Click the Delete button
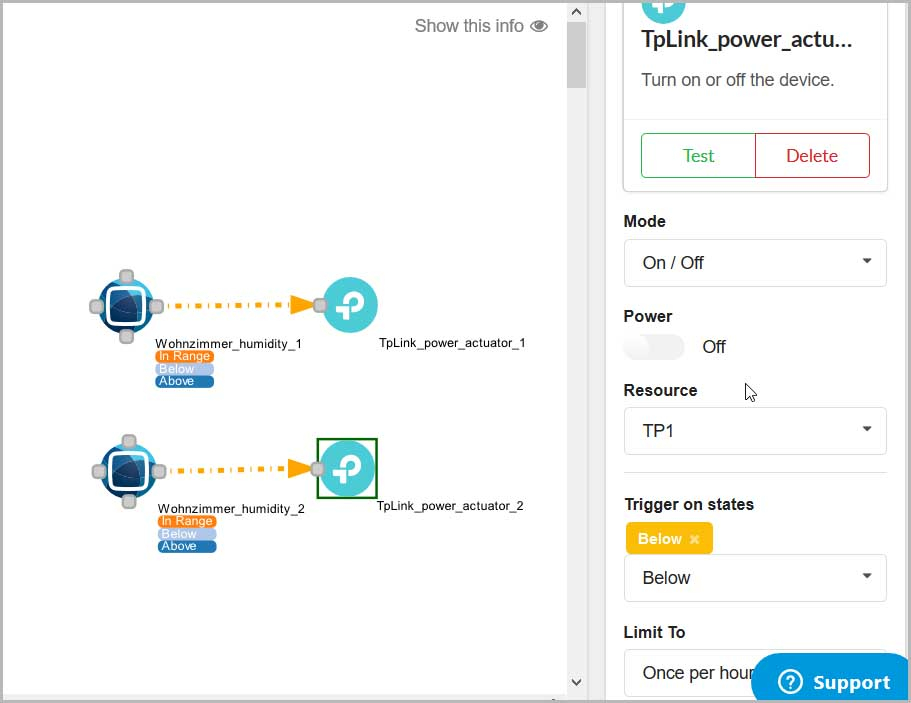Screen dimensions: 911x703 pos(812,156)
